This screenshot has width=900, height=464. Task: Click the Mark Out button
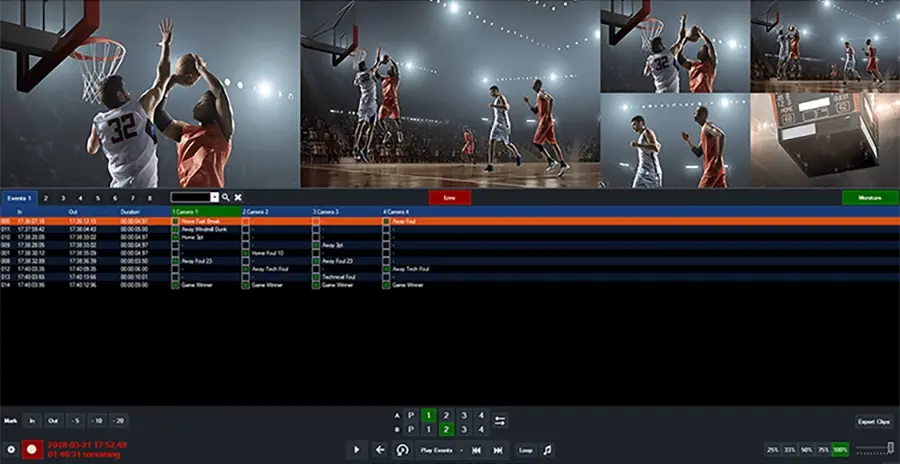[x=53, y=421]
